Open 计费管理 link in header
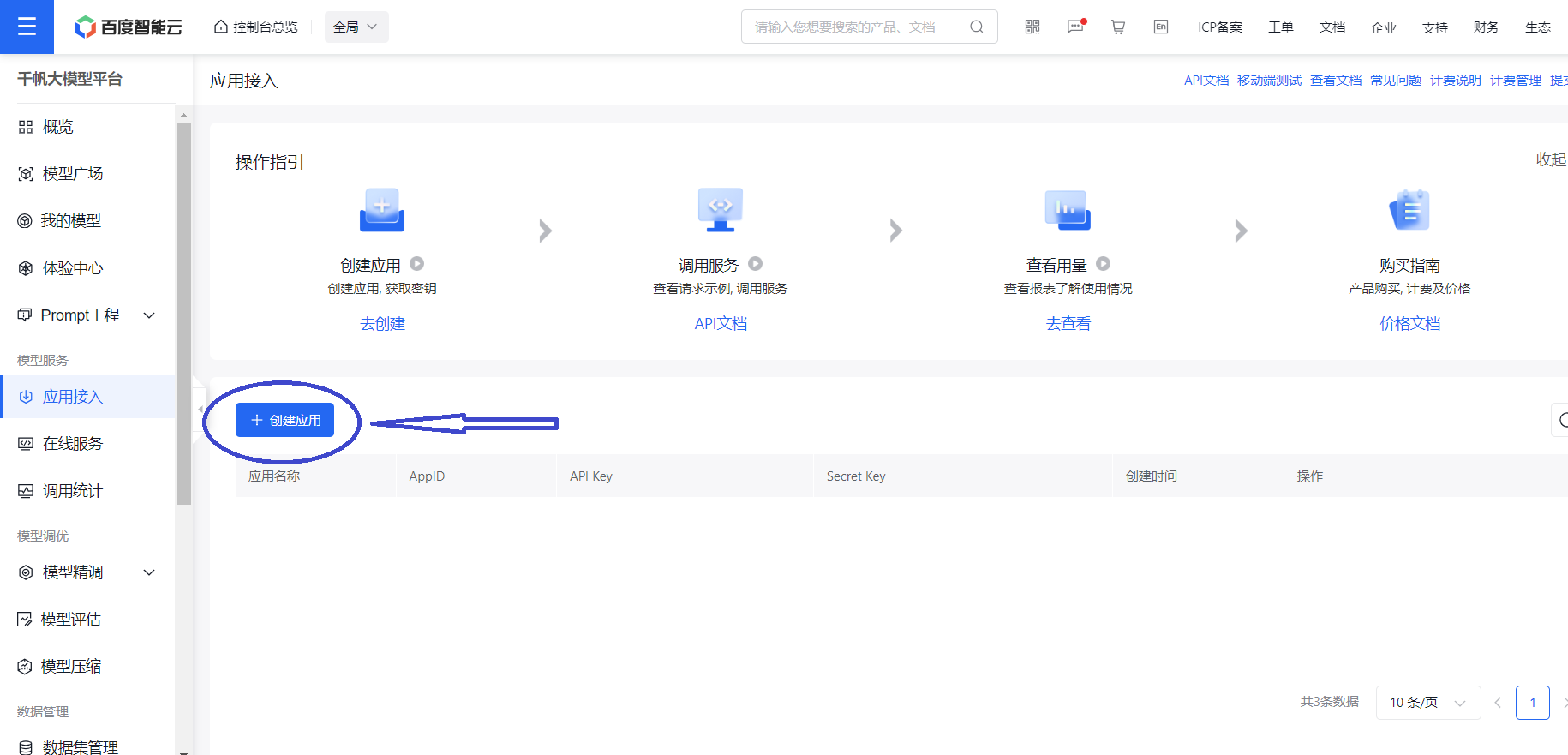This screenshot has width=1568, height=755. [1516, 81]
